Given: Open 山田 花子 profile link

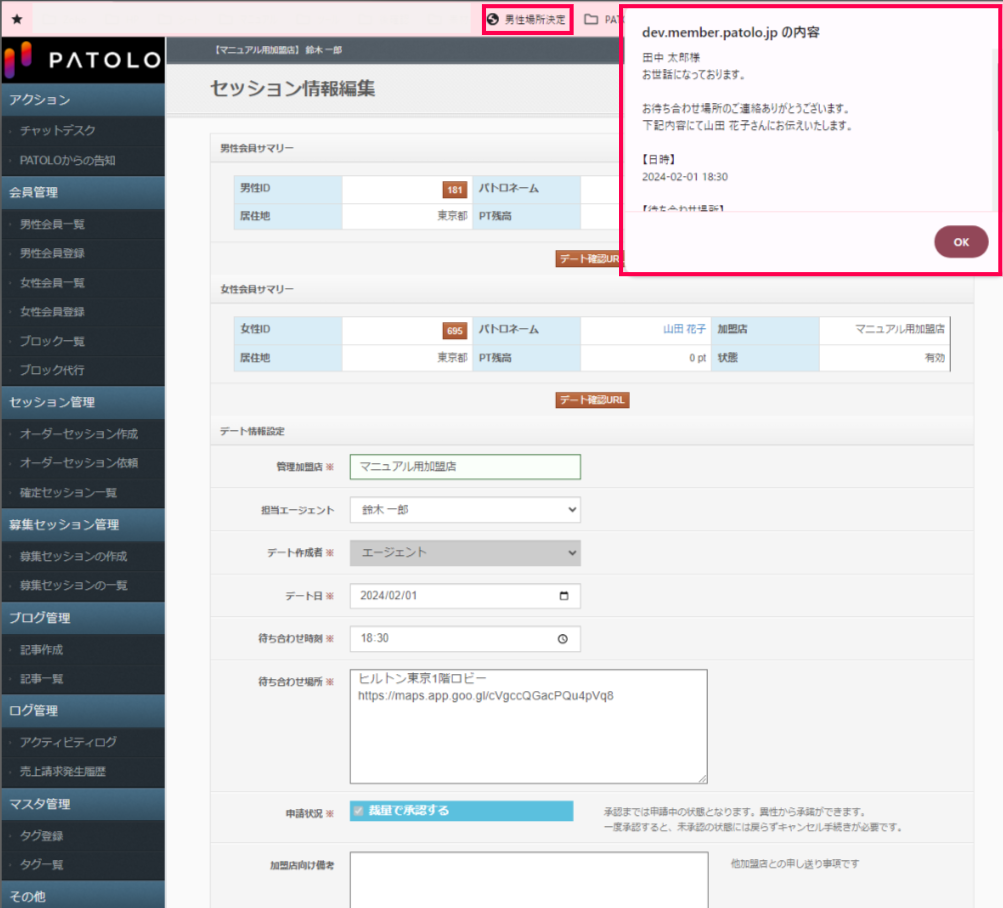Looking at the screenshot, I should point(684,329).
